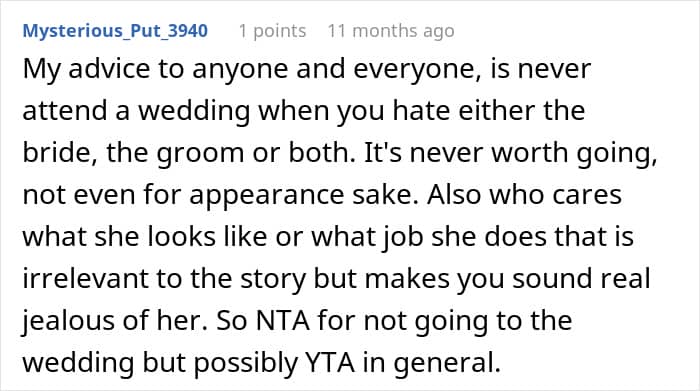Click the "1 points" score label
This screenshot has width=700, height=391.
(x=272, y=31)
